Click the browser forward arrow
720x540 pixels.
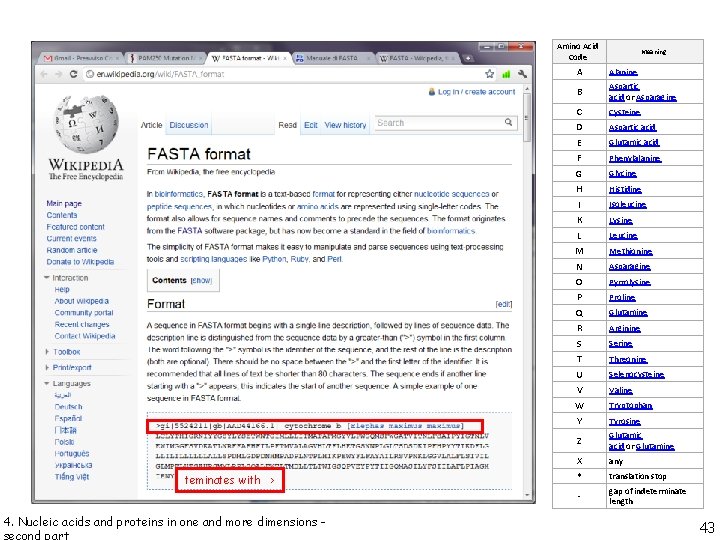[58, 74]
